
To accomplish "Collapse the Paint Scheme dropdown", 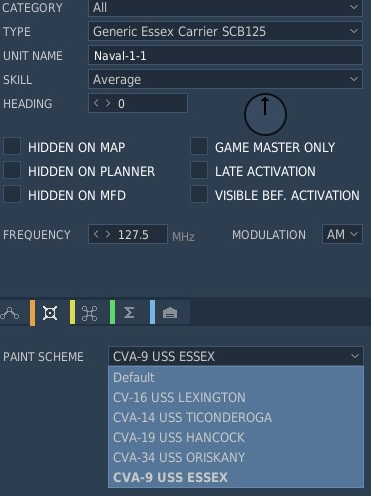I will click(236, 356).
